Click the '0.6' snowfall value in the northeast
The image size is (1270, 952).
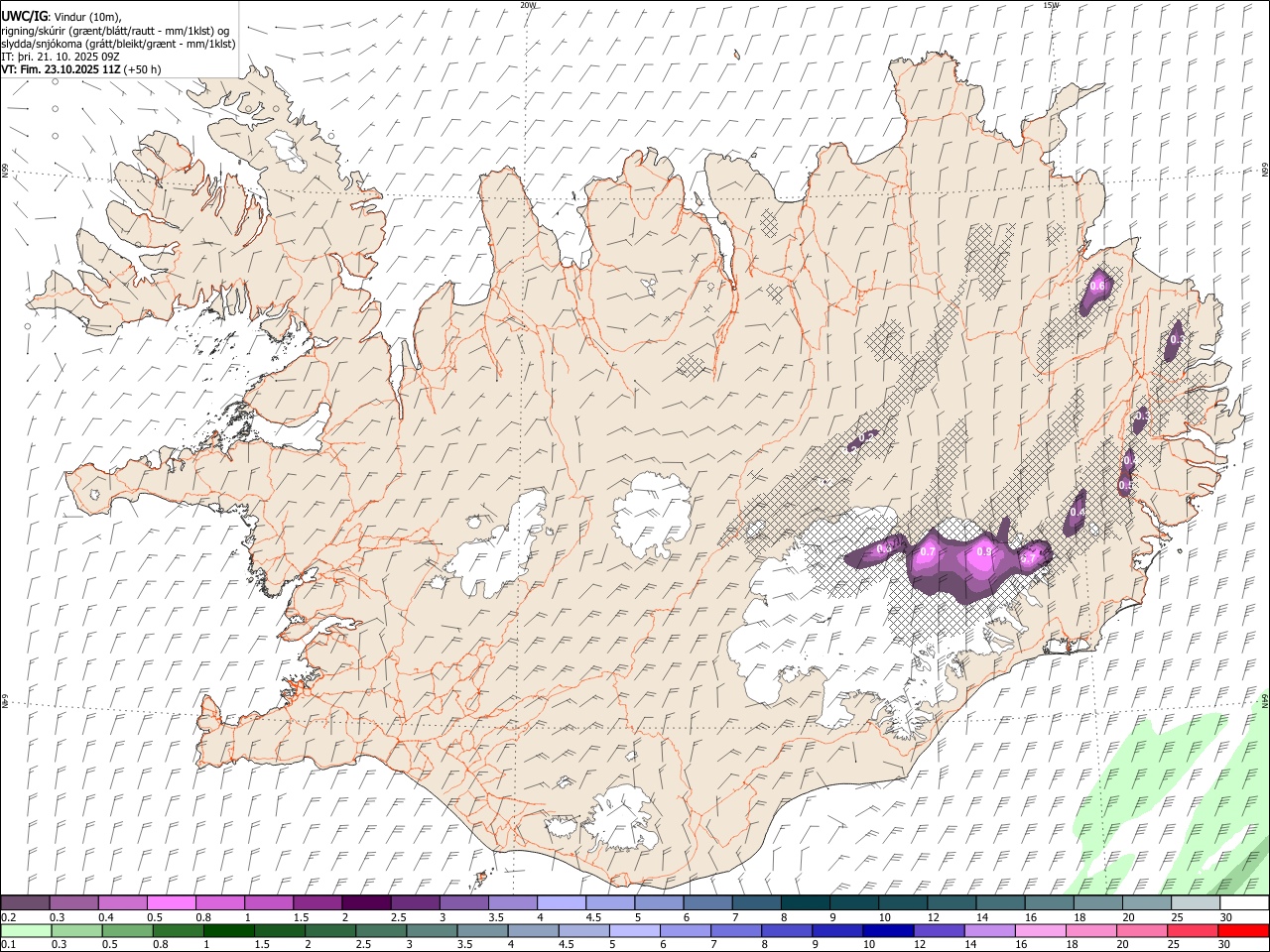pos(1097,286)
